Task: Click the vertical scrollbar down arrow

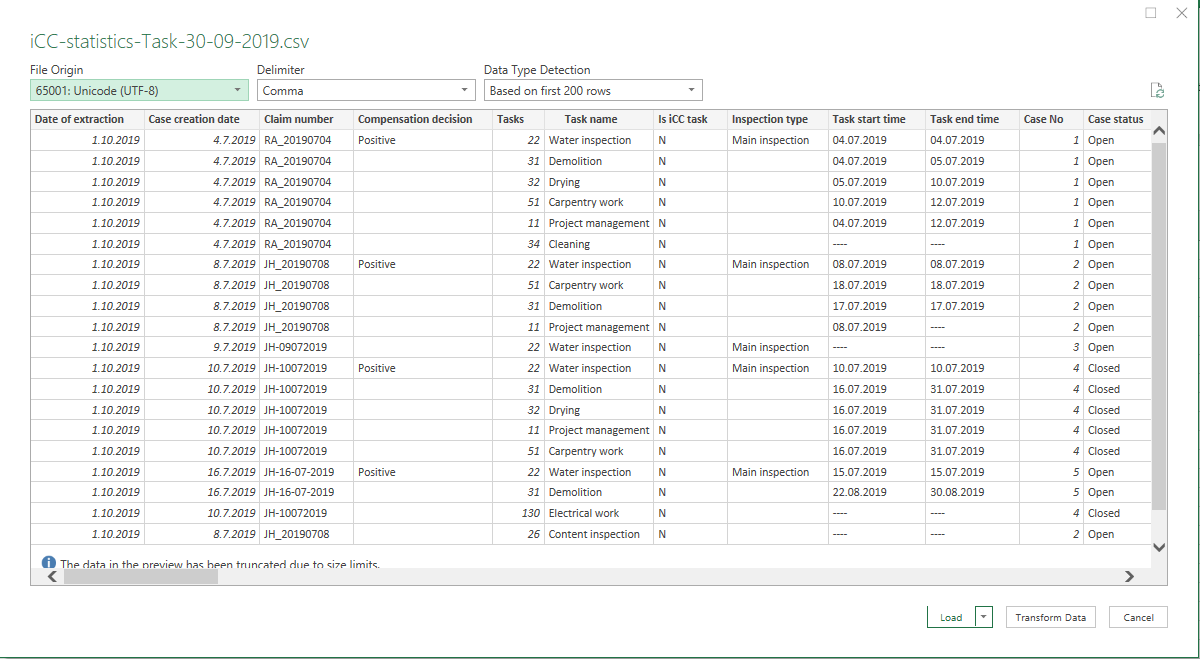Action: click(1159, 547)
